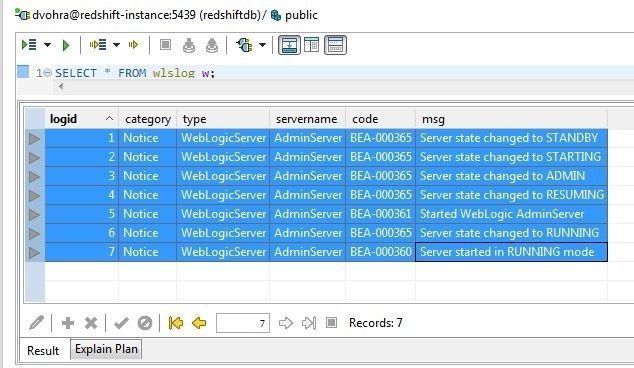Click the SQL editor line 1 text

135,73
